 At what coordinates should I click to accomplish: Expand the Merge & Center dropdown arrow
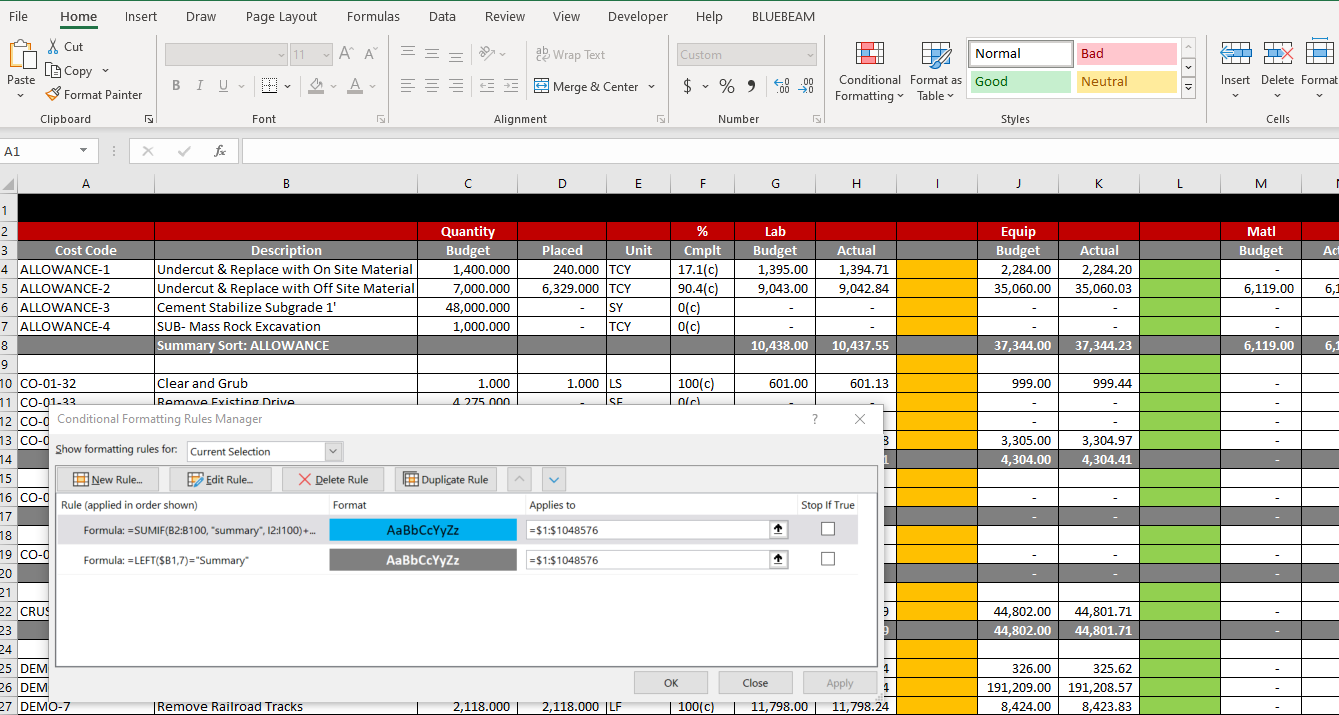pyautogui.click(x=652, y=87)
